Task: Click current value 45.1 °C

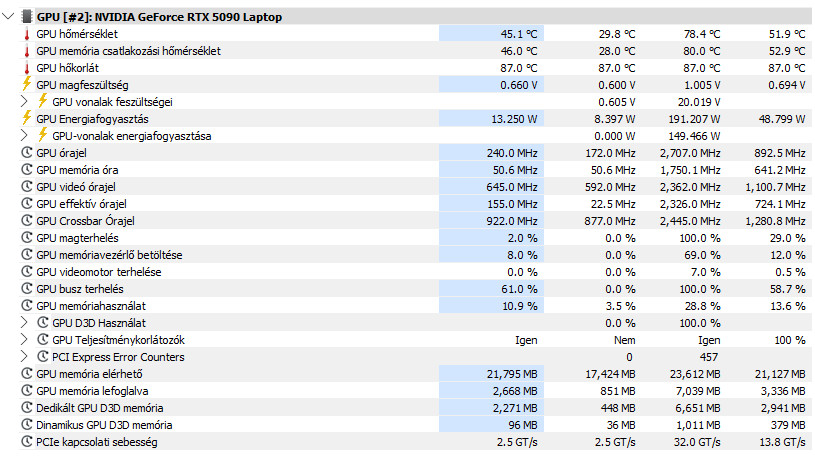Action: [x=519, y=34]
